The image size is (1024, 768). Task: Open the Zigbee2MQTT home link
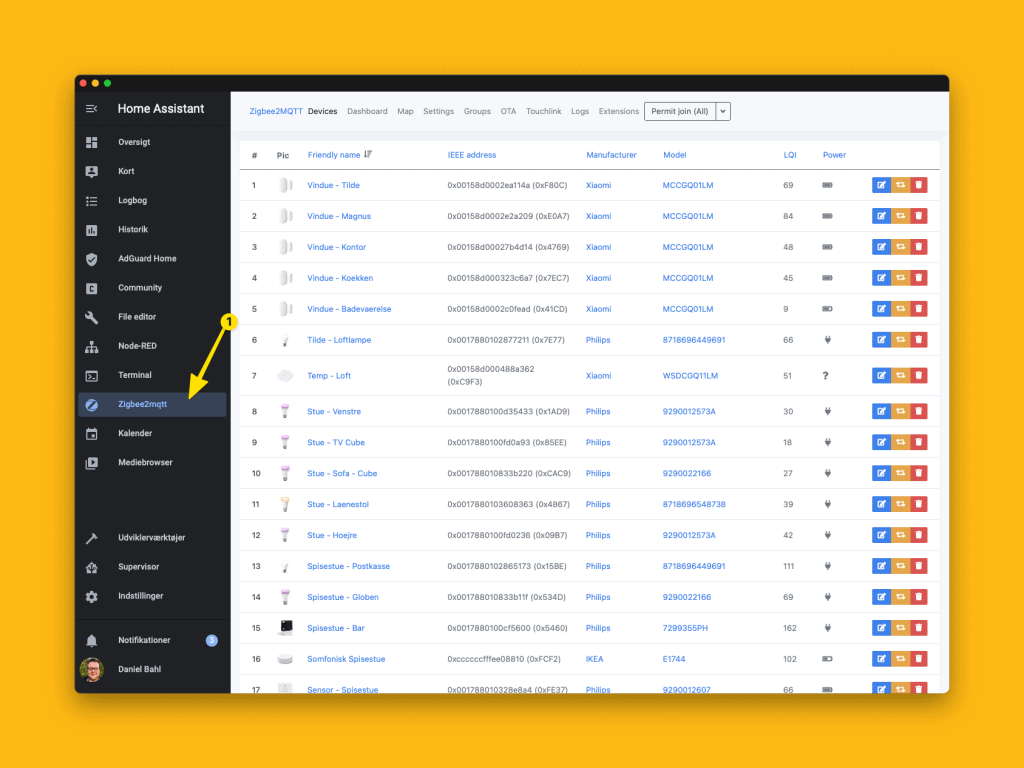[276, 111]
